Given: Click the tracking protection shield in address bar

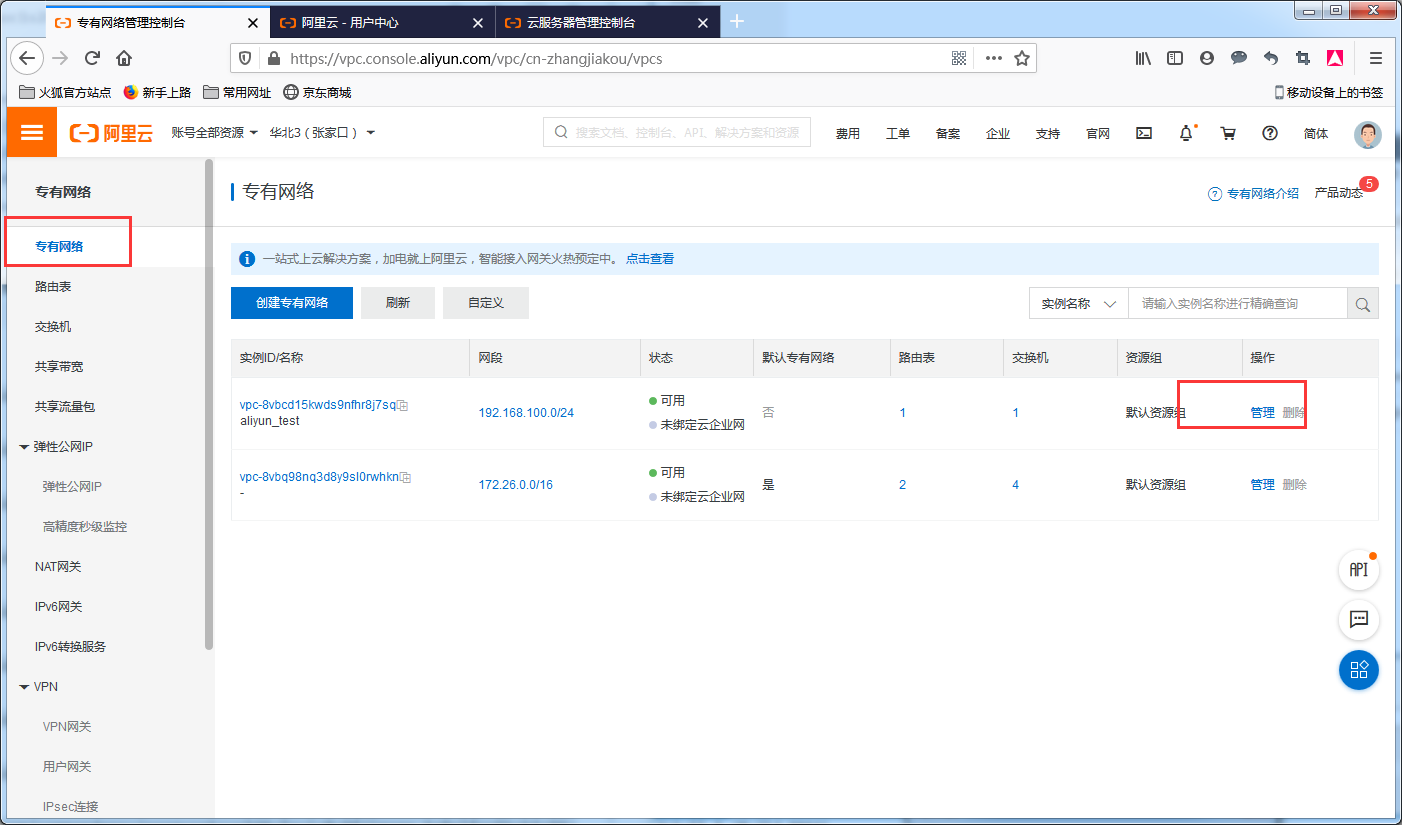Looking at the screenshot, I should coord(245,58).
